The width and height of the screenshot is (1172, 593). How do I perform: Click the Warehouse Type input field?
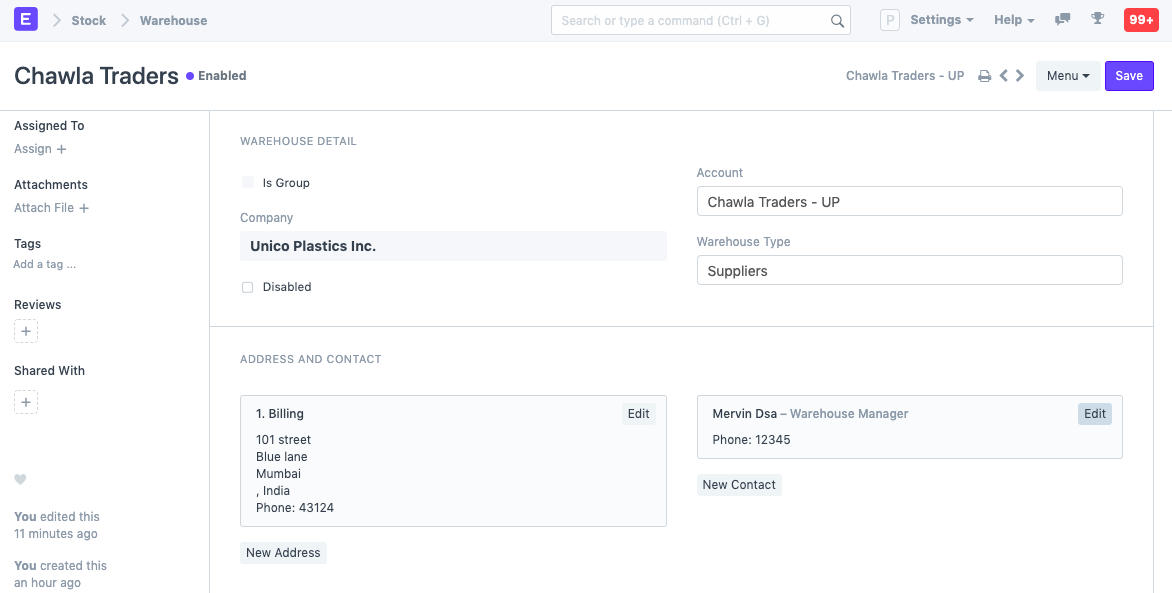click(x=909, y=271)
